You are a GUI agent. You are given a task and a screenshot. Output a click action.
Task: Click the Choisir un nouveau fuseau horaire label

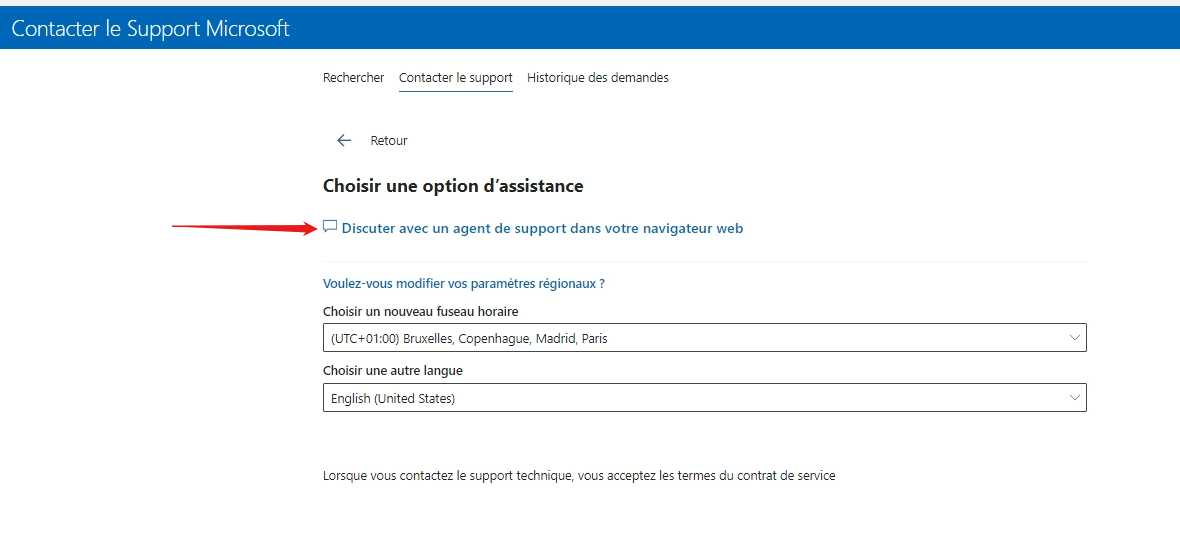(x=421, y=311)
